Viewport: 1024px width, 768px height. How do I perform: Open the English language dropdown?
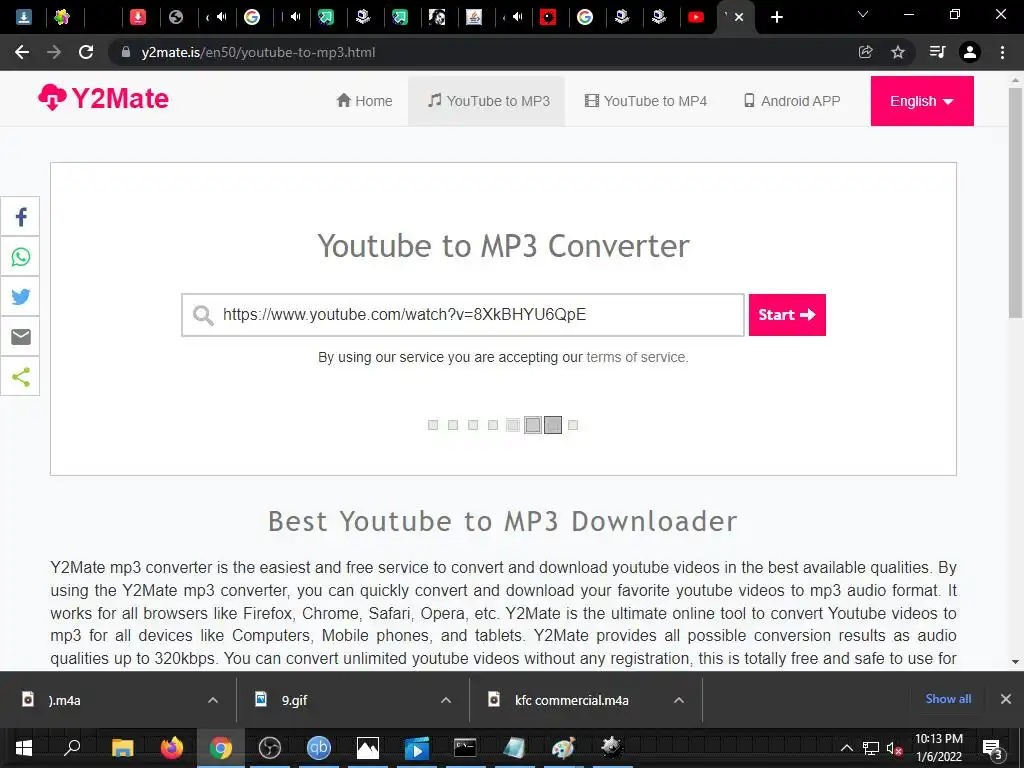(x=922, y=101)
